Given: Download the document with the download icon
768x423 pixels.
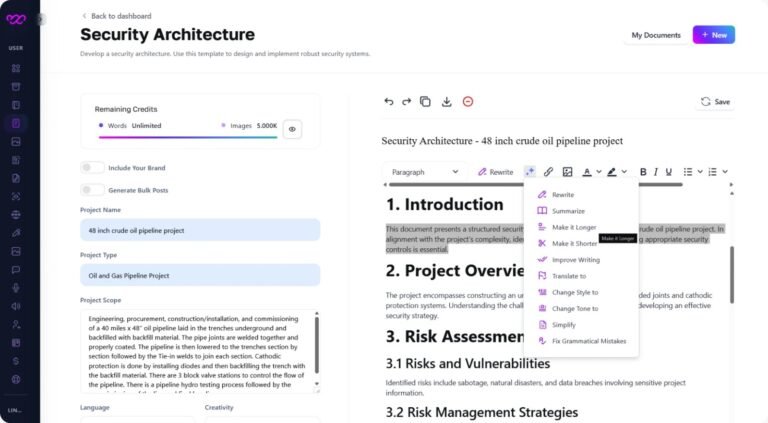Looking at the screenshot, I should [447, 102].
